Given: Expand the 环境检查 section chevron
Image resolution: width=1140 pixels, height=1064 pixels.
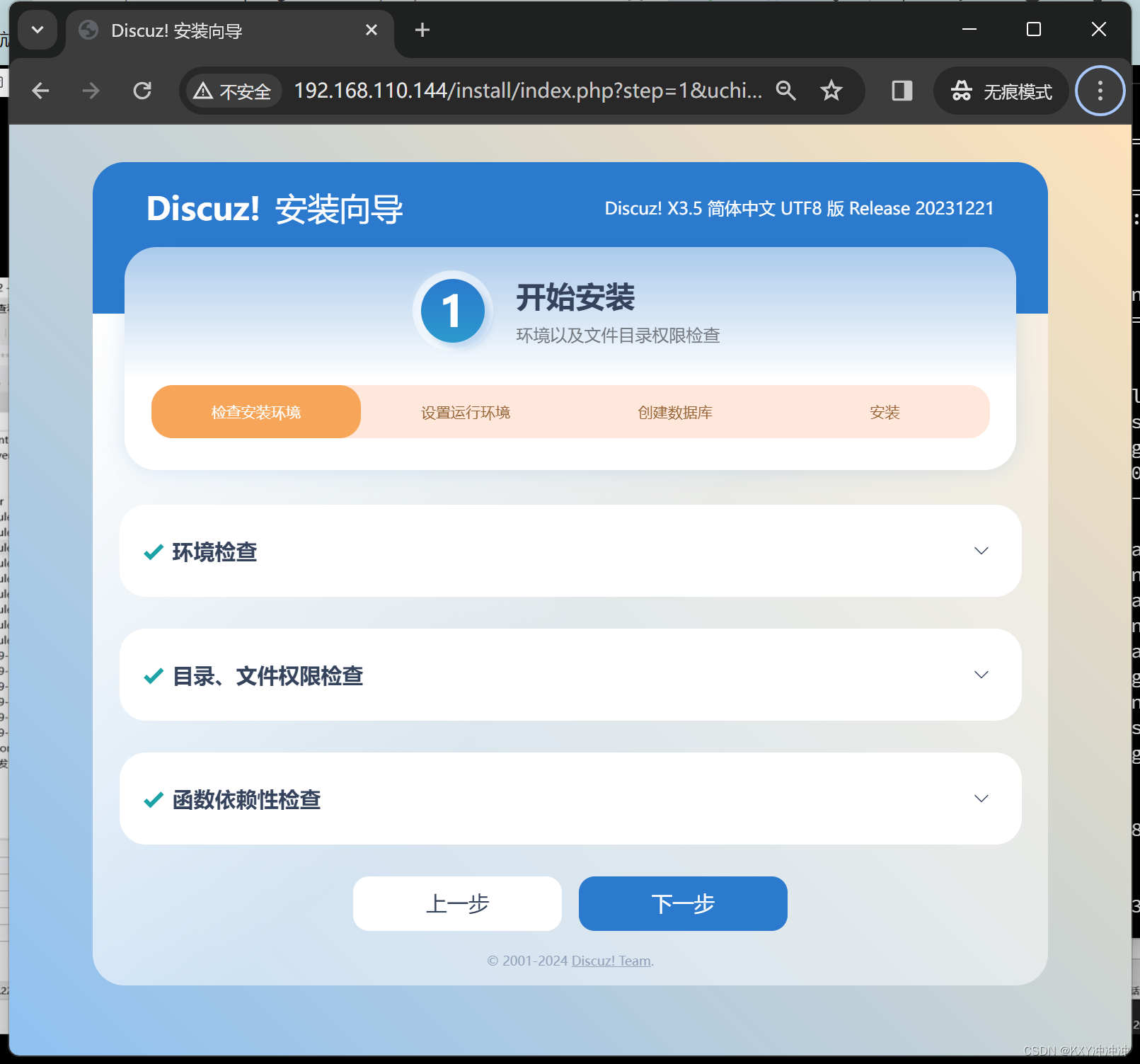Looking at the screenshot, I should [981, 551].
